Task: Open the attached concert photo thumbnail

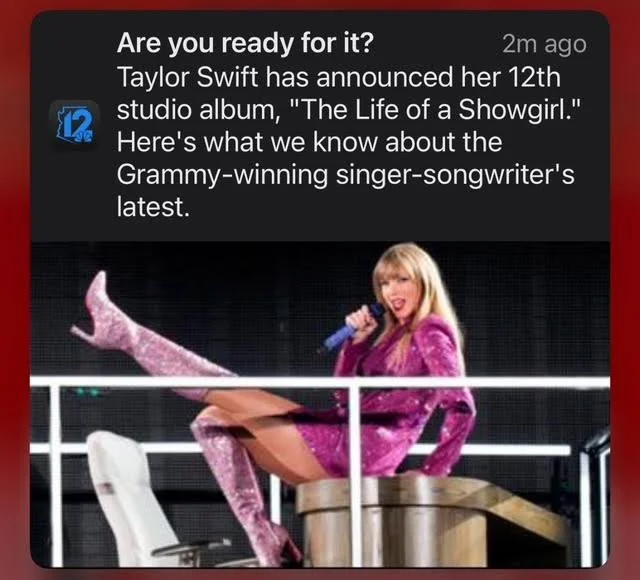Action: tap(320, 404)
